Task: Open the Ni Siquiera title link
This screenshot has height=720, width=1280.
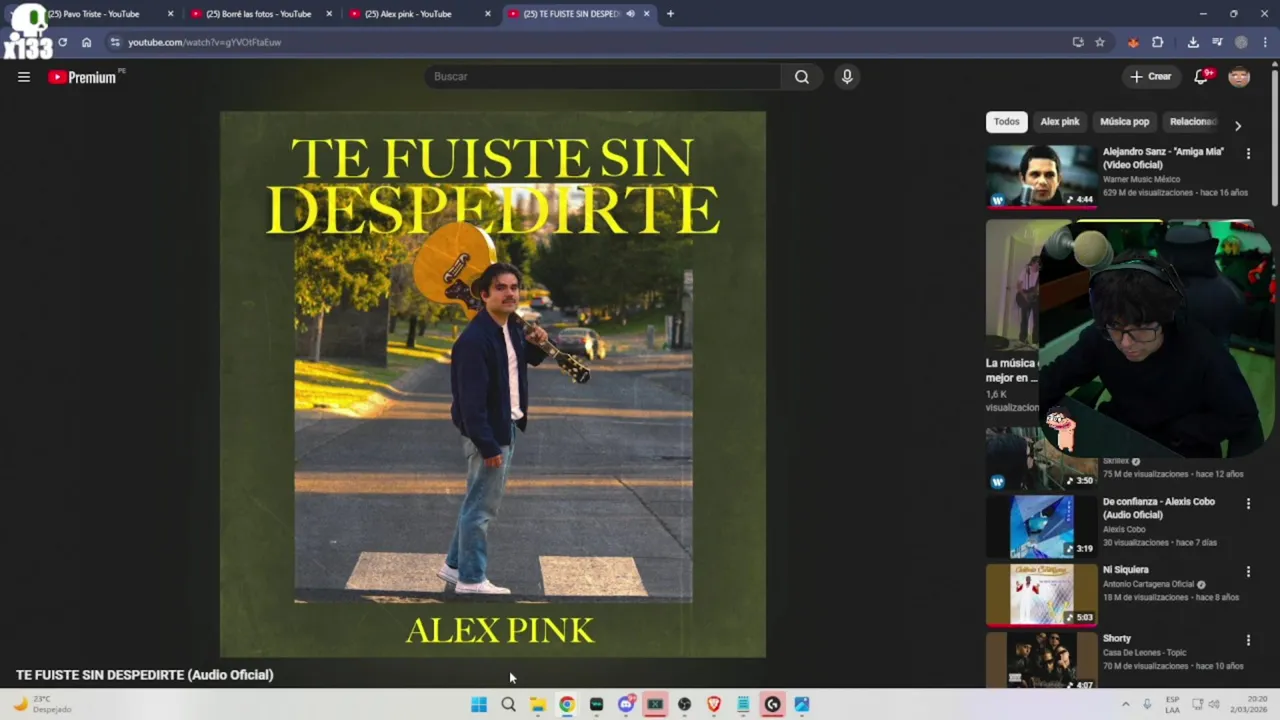Action: click(x=1126, y=570)
